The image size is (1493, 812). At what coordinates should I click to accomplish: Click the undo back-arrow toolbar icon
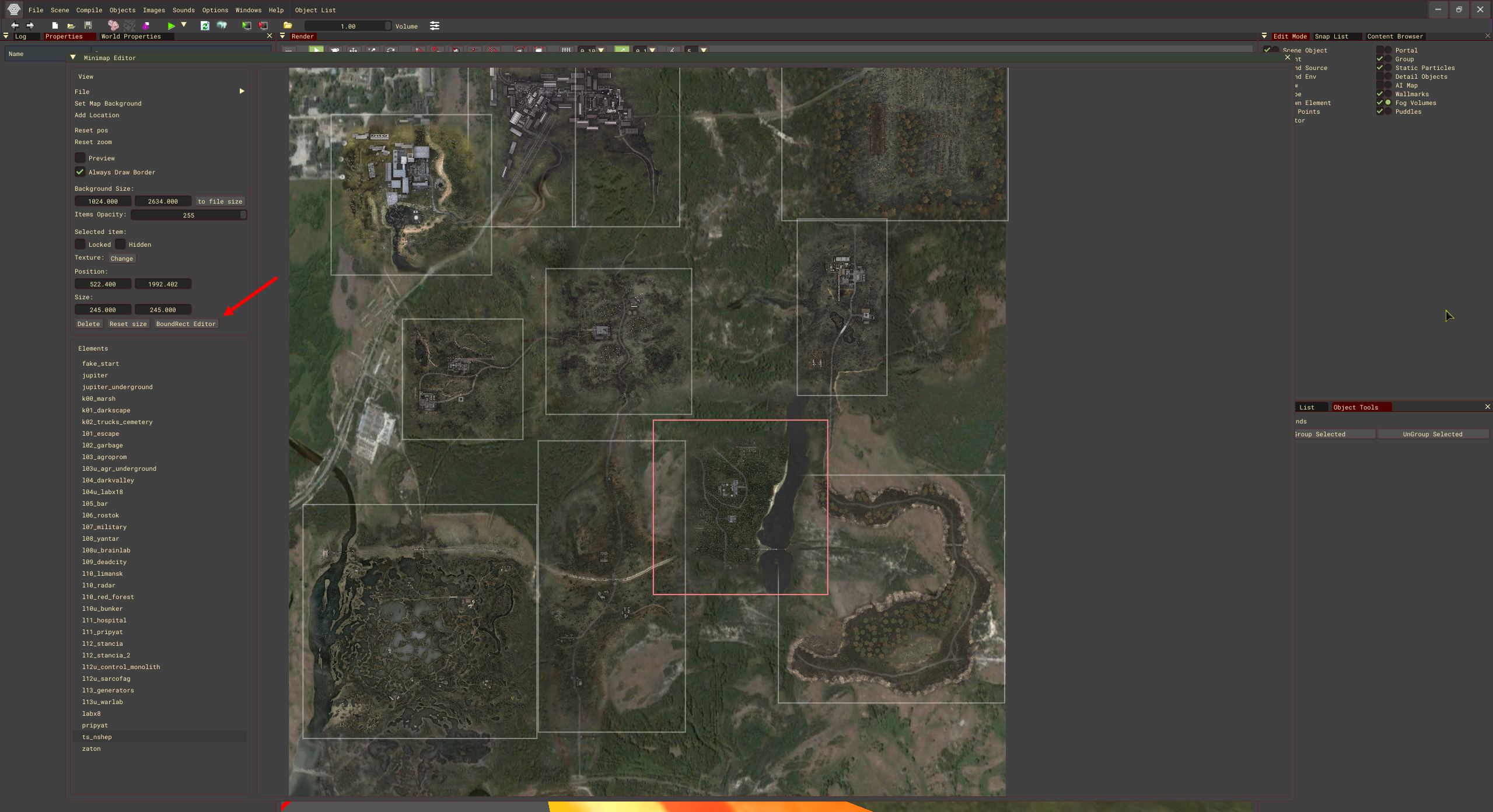click(x=15, y=26)
